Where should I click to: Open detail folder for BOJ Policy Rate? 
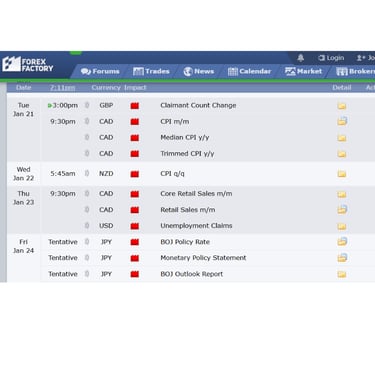(342, 241)
